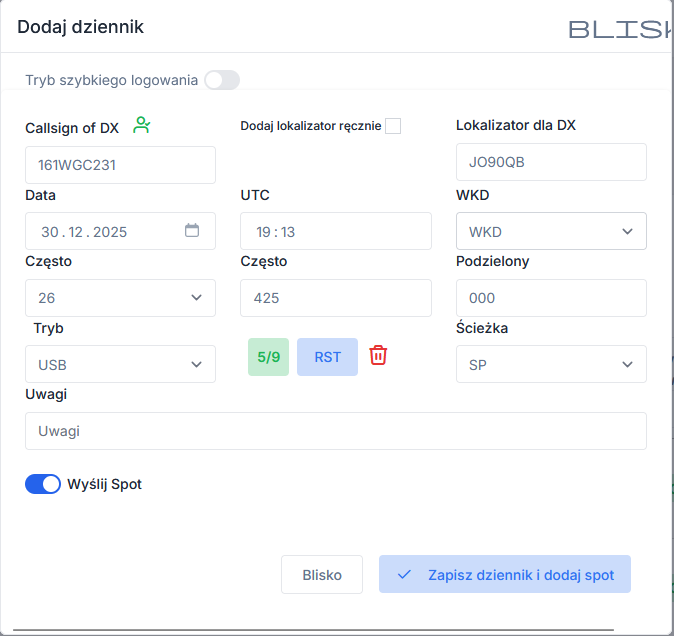Open the Tryb dropdown set to USB

point(120,364)
